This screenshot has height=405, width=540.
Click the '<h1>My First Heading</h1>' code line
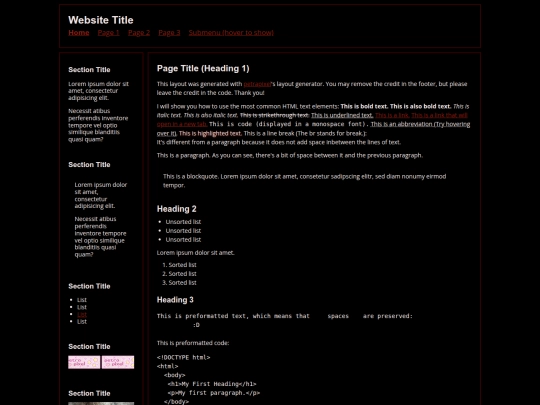pyautogui.click(x=212, y=384)
